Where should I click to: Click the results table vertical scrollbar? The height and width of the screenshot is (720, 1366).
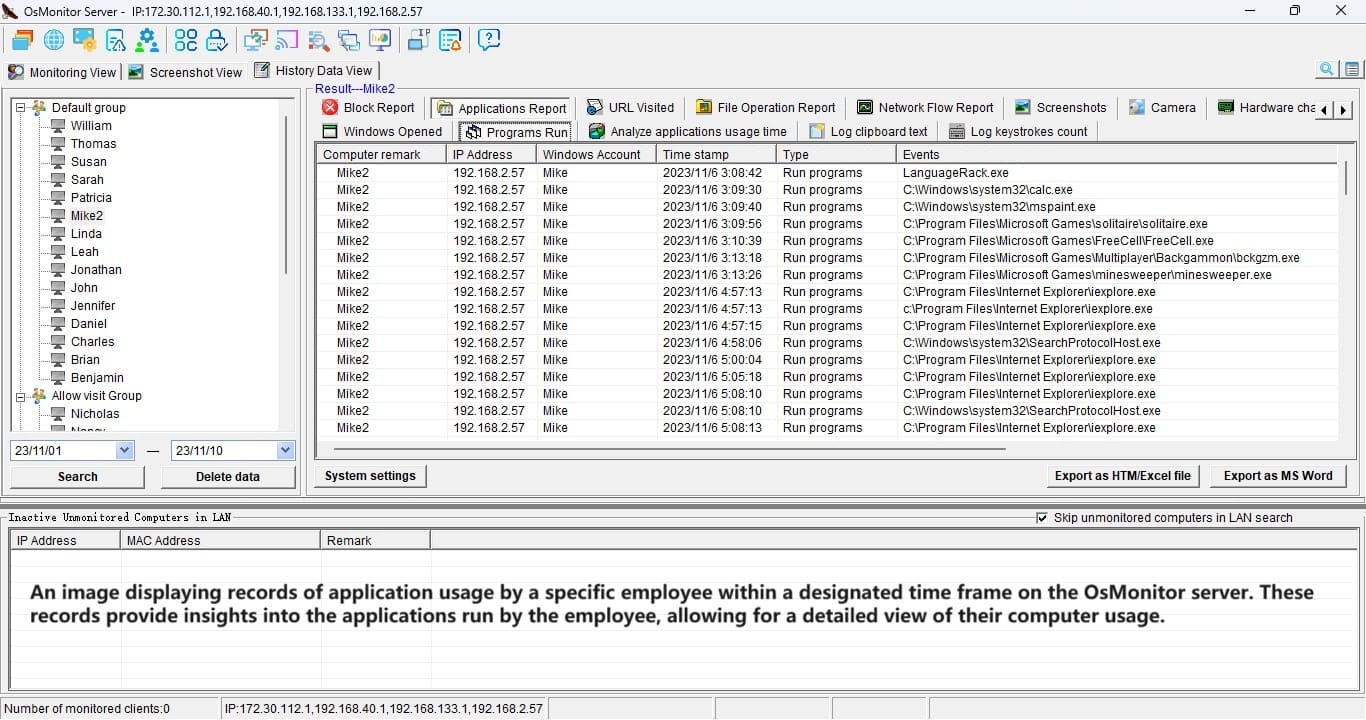pyautogui.click(x=1345, y=178)
